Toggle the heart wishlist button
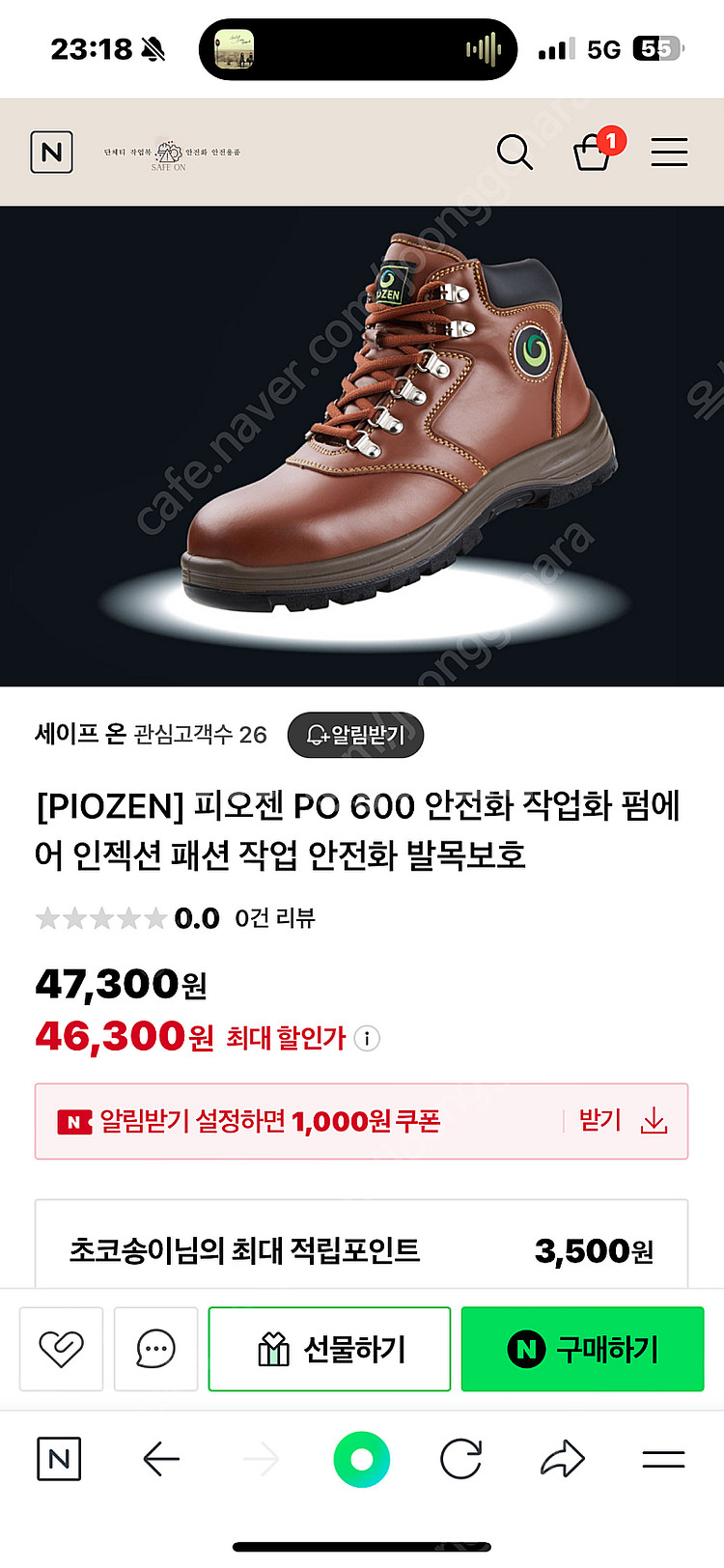Screen dimensions: 724x1568 click(61, 1349)
